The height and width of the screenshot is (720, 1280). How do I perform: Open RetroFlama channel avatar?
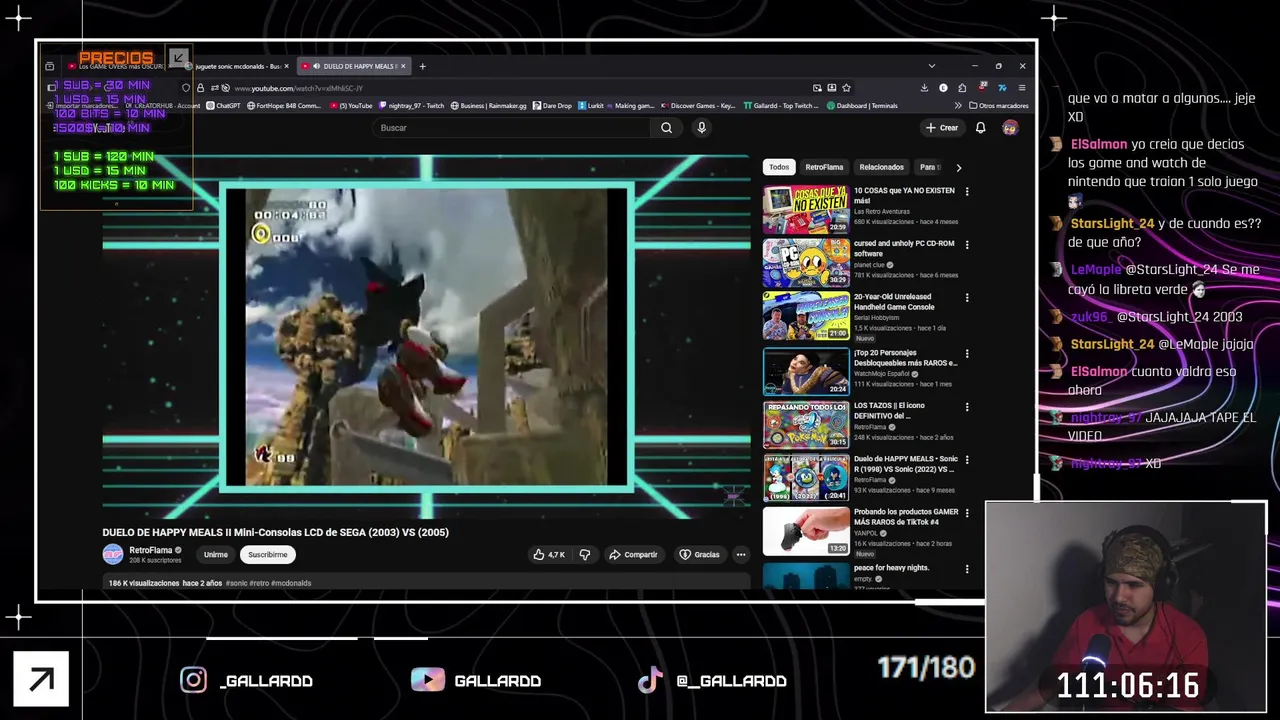pyautogui.click(x=113, y=554)
